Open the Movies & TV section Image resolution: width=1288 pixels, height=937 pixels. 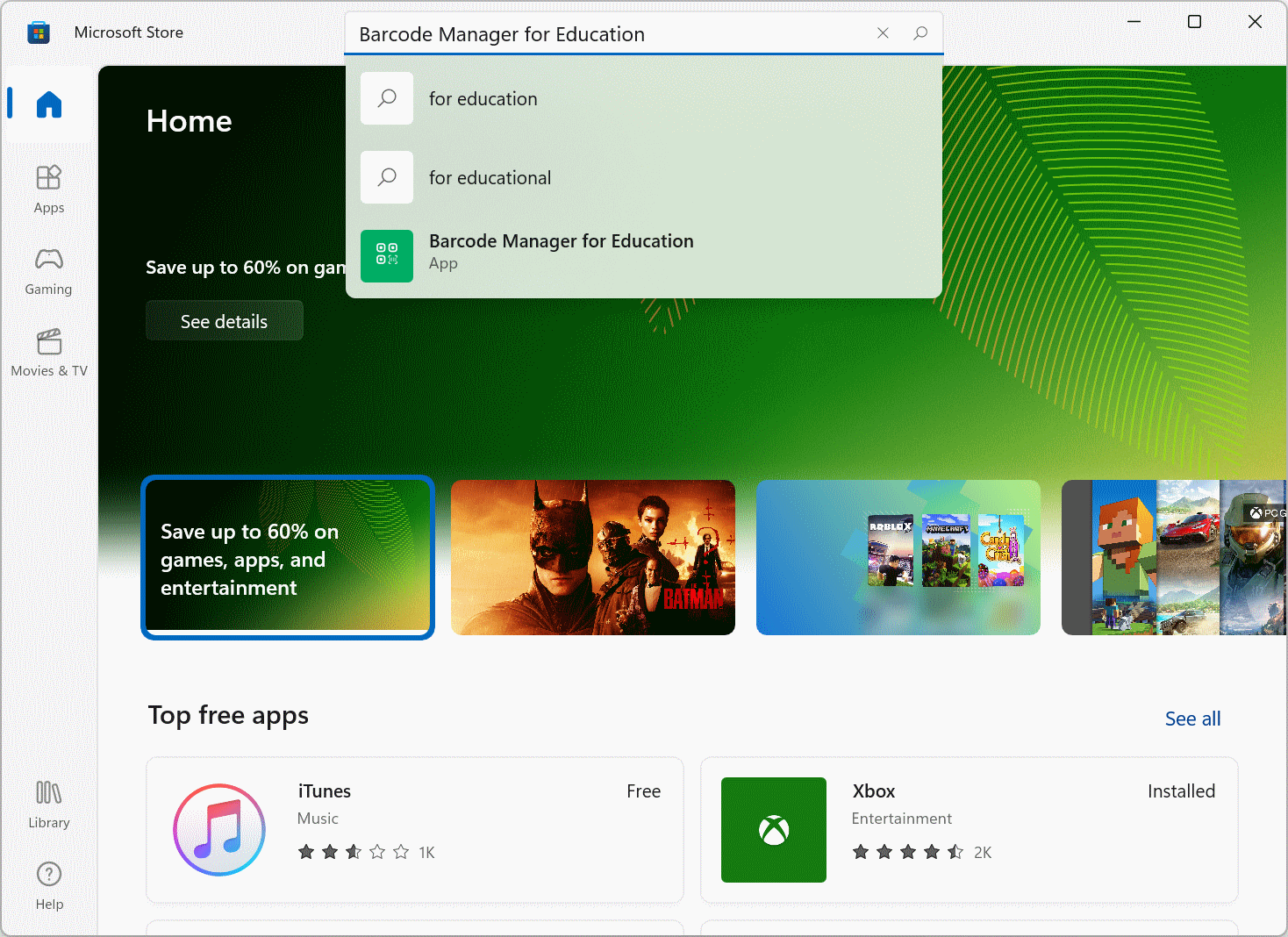coord(49,353)
